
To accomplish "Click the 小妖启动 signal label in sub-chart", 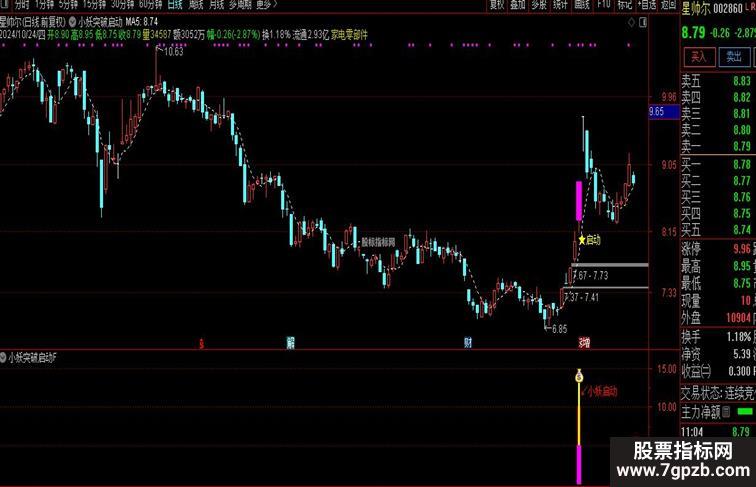I will [x=602, y=392].
